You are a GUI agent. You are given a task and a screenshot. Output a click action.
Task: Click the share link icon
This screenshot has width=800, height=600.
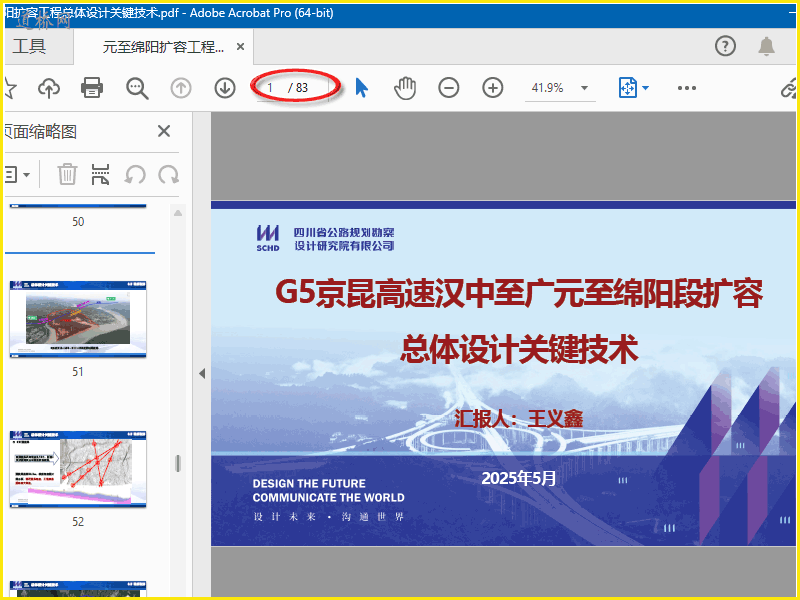pos(788,88)
